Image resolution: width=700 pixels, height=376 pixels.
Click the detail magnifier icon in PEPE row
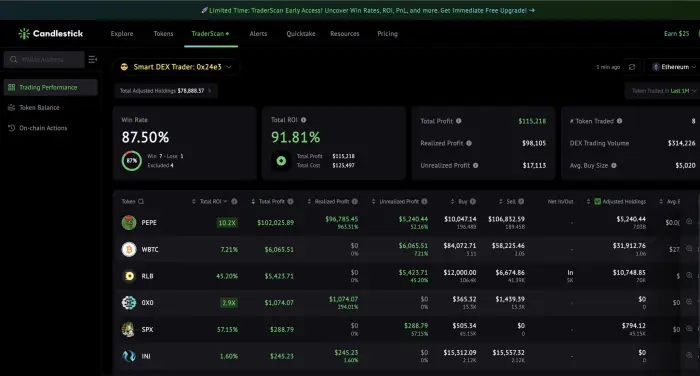(x=689, y=221)
